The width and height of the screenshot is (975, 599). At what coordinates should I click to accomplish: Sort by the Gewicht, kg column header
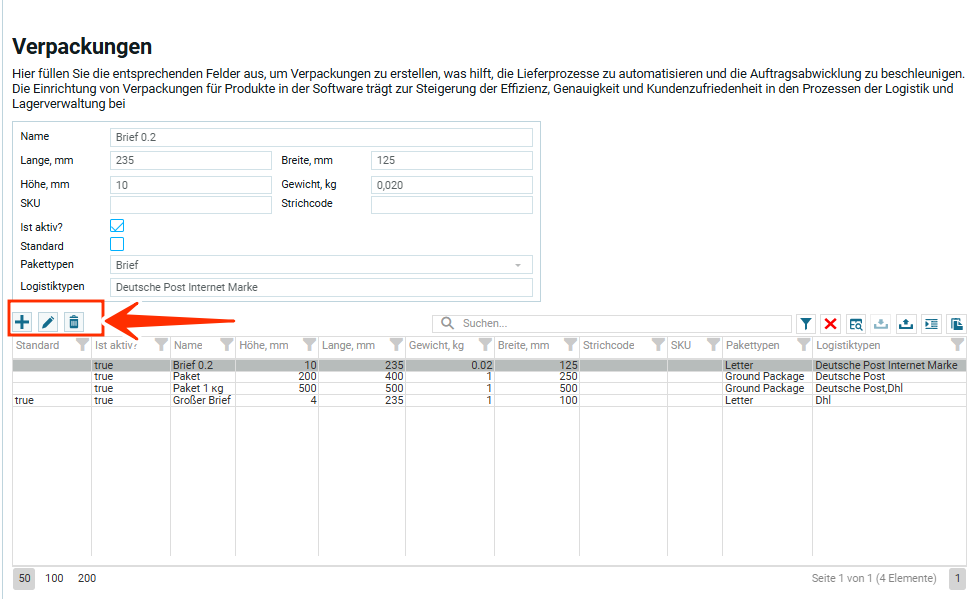pyautogui.click(x=436, y=345)
